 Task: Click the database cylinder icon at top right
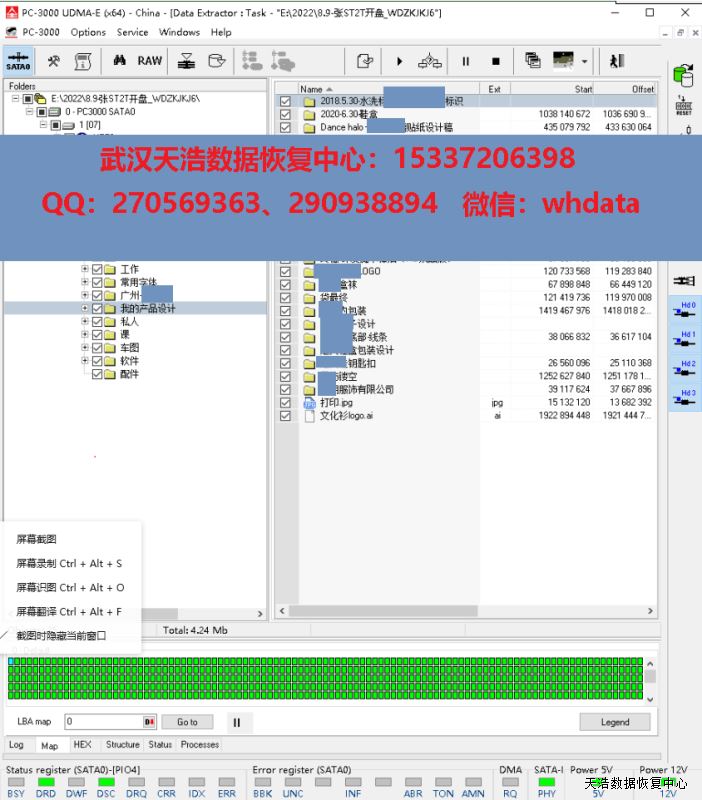point(684,75)
